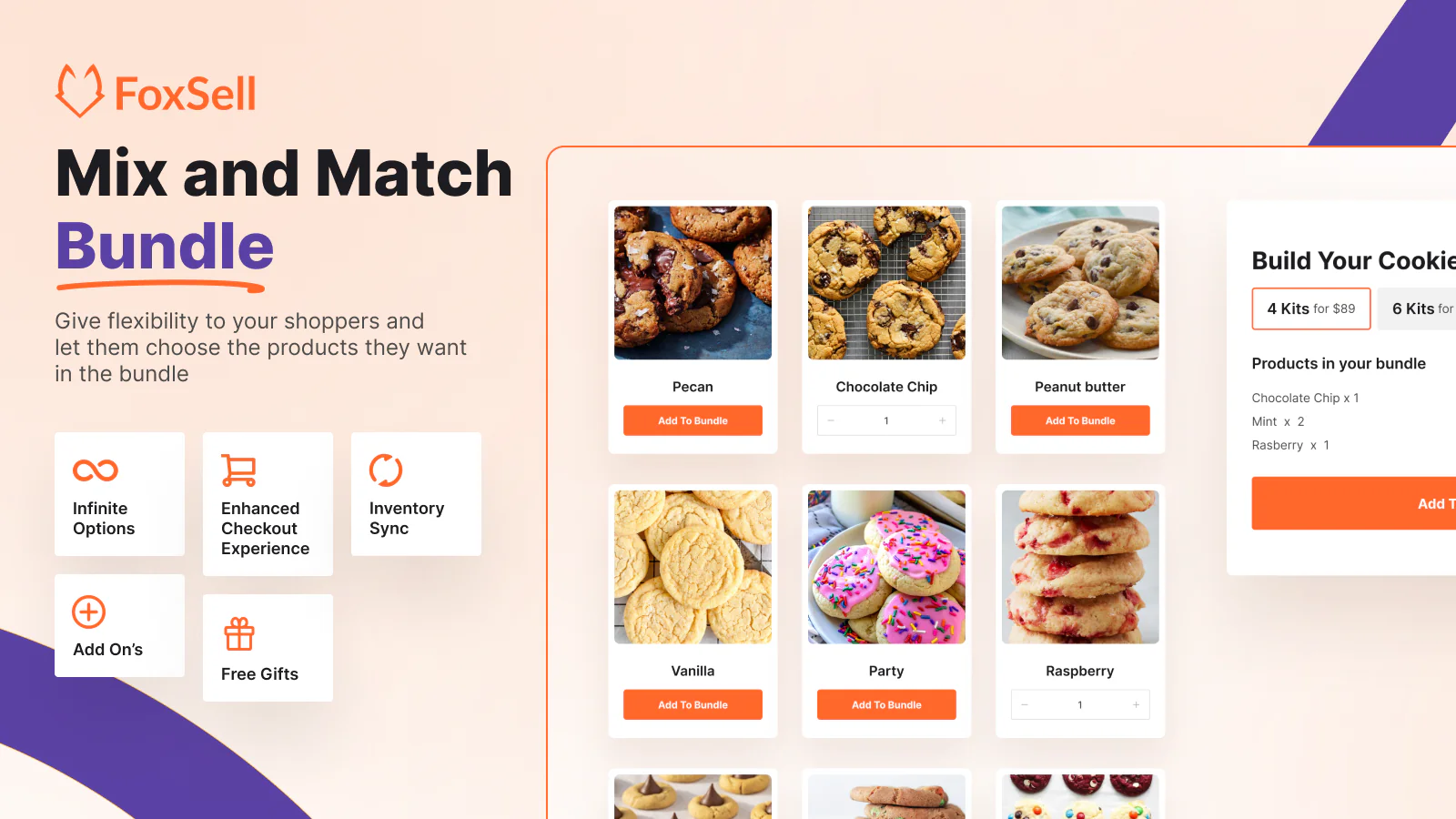This screenshot has height=819, width=1456.
Task: Click the Enhanced Checkout cart icon
Action: point(238,470)
